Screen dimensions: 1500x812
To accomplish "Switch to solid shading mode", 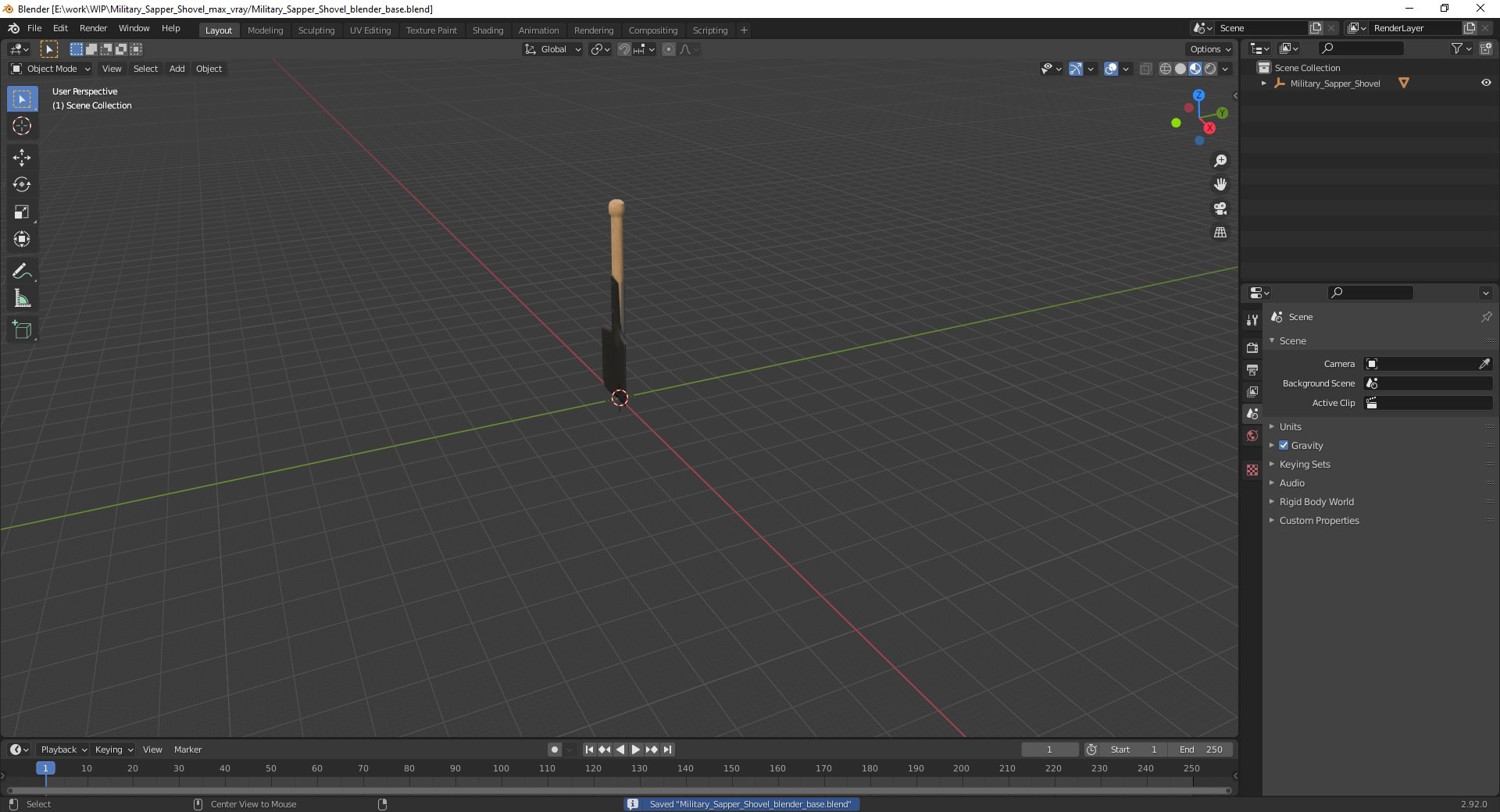I will point(1180,69).
